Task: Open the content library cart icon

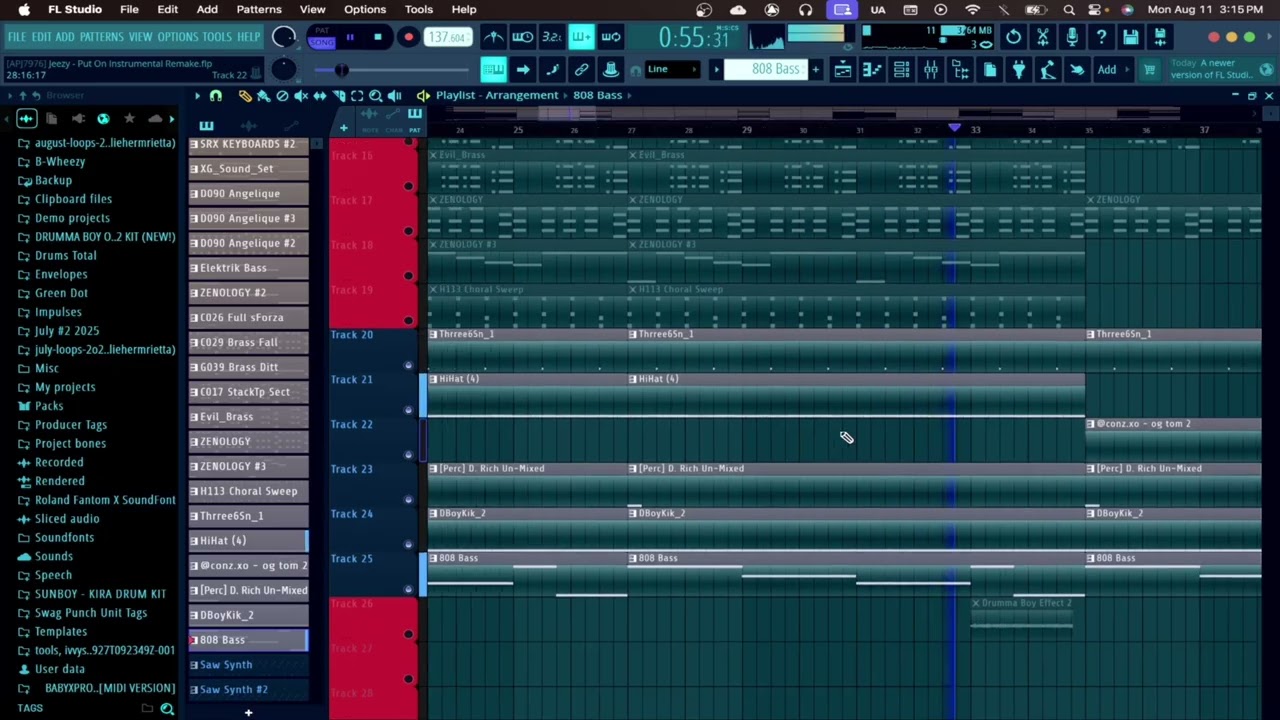Action: coord(1150,70)
